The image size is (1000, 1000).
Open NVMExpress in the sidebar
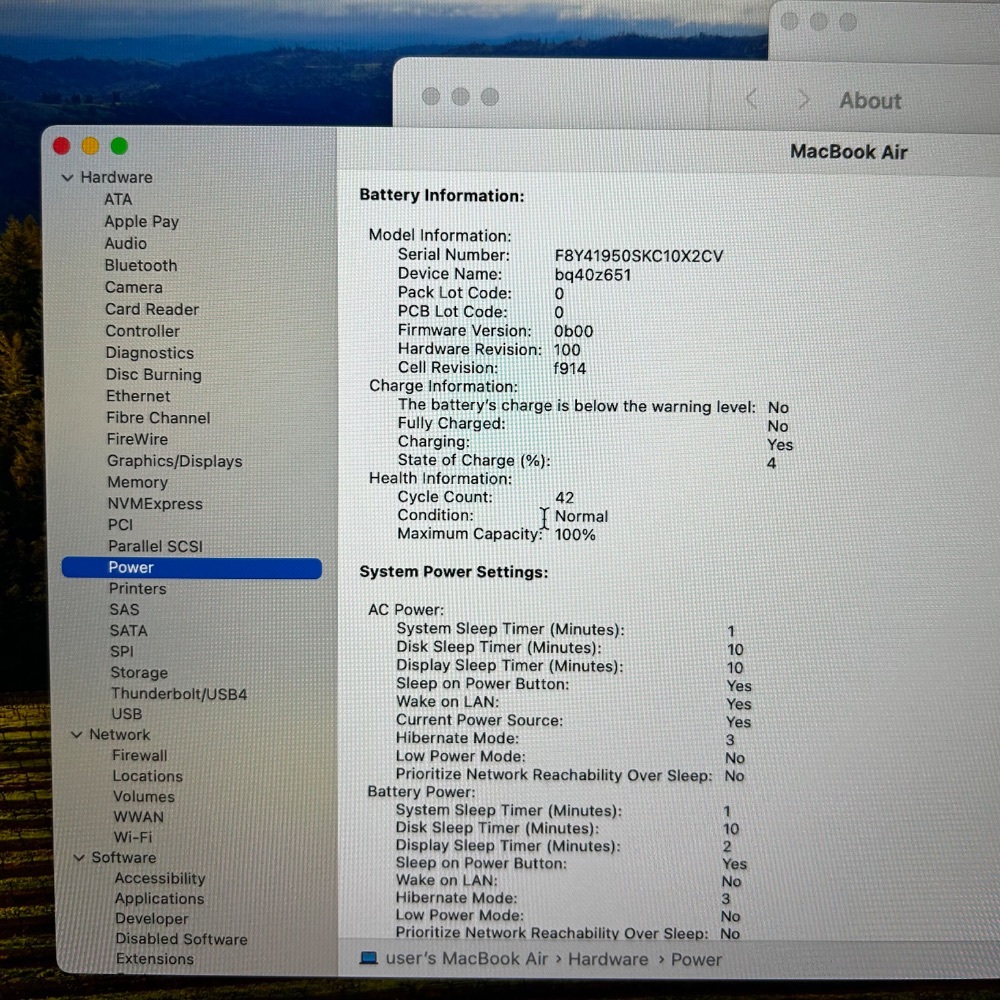pos(155,504)
